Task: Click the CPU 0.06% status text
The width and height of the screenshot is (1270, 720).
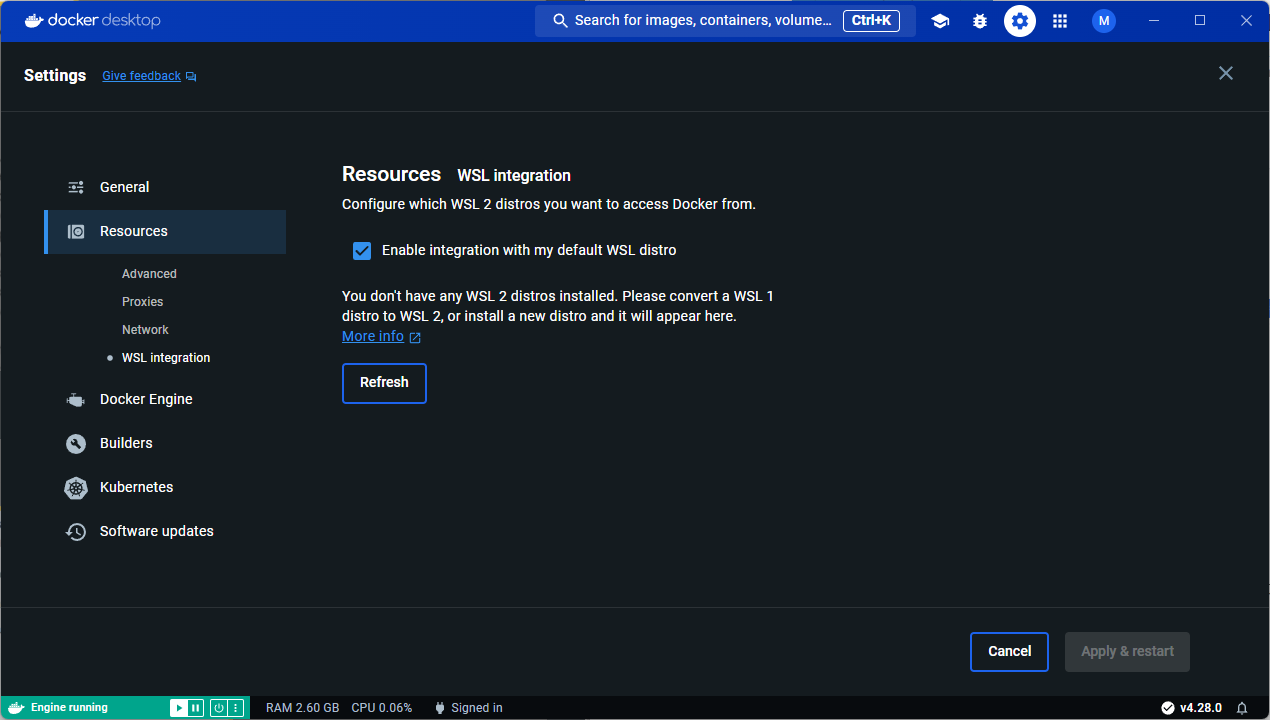Action: click(382, 708)
